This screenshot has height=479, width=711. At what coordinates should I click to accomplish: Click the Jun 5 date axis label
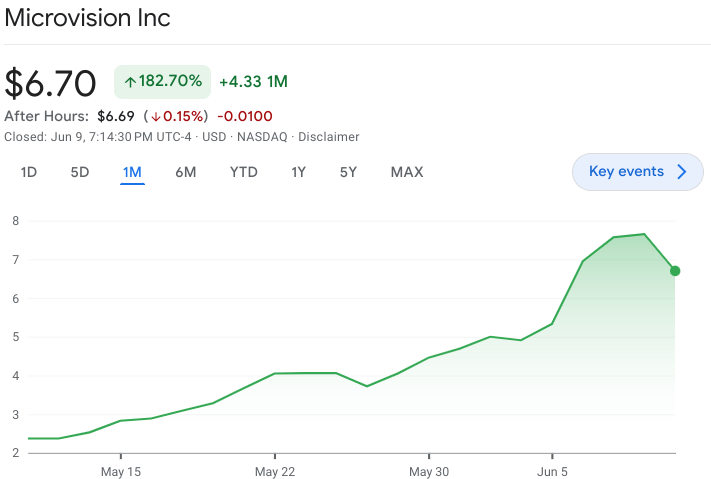(x=552, y=471)
